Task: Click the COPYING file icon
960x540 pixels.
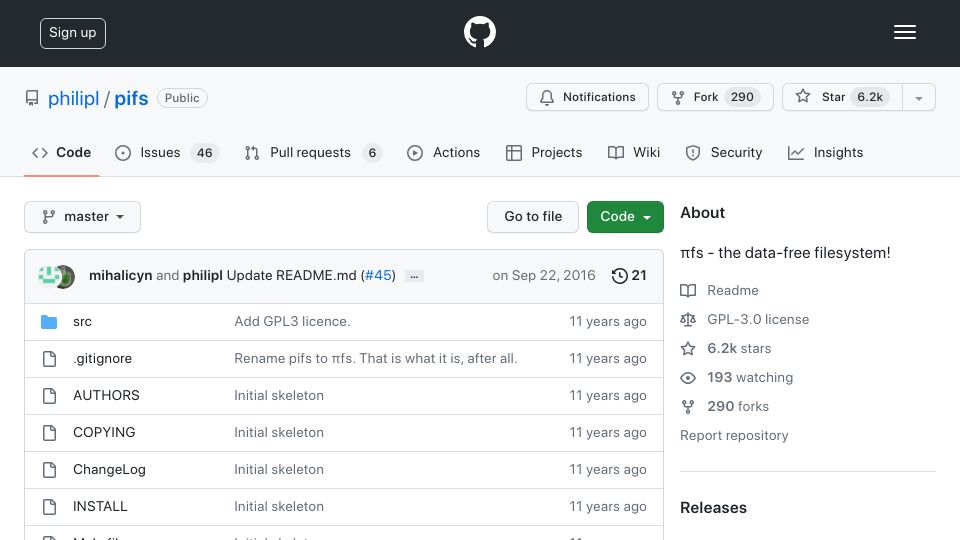Action: click(50, 433)
